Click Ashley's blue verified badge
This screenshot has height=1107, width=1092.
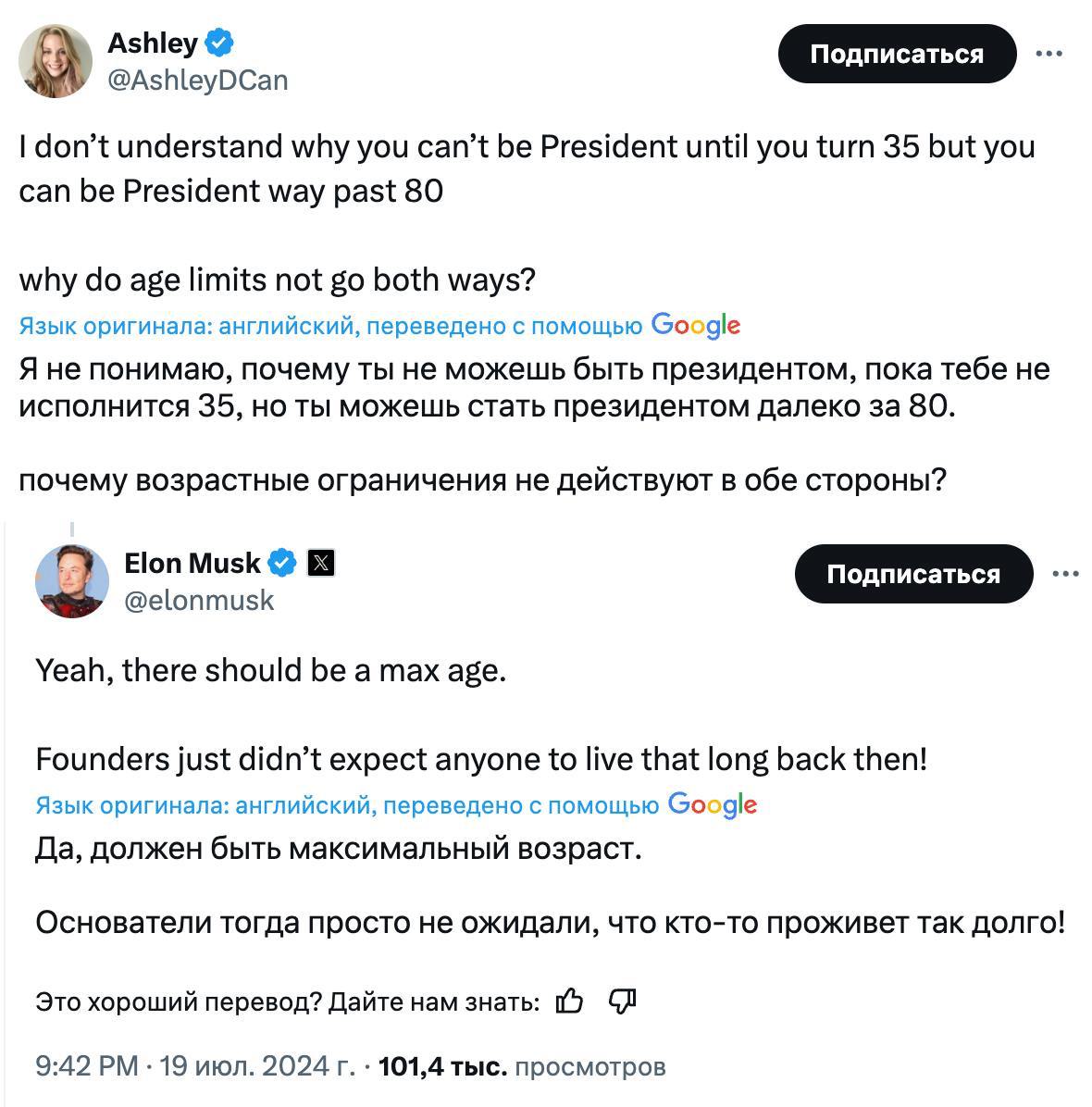tap(219, 43)
